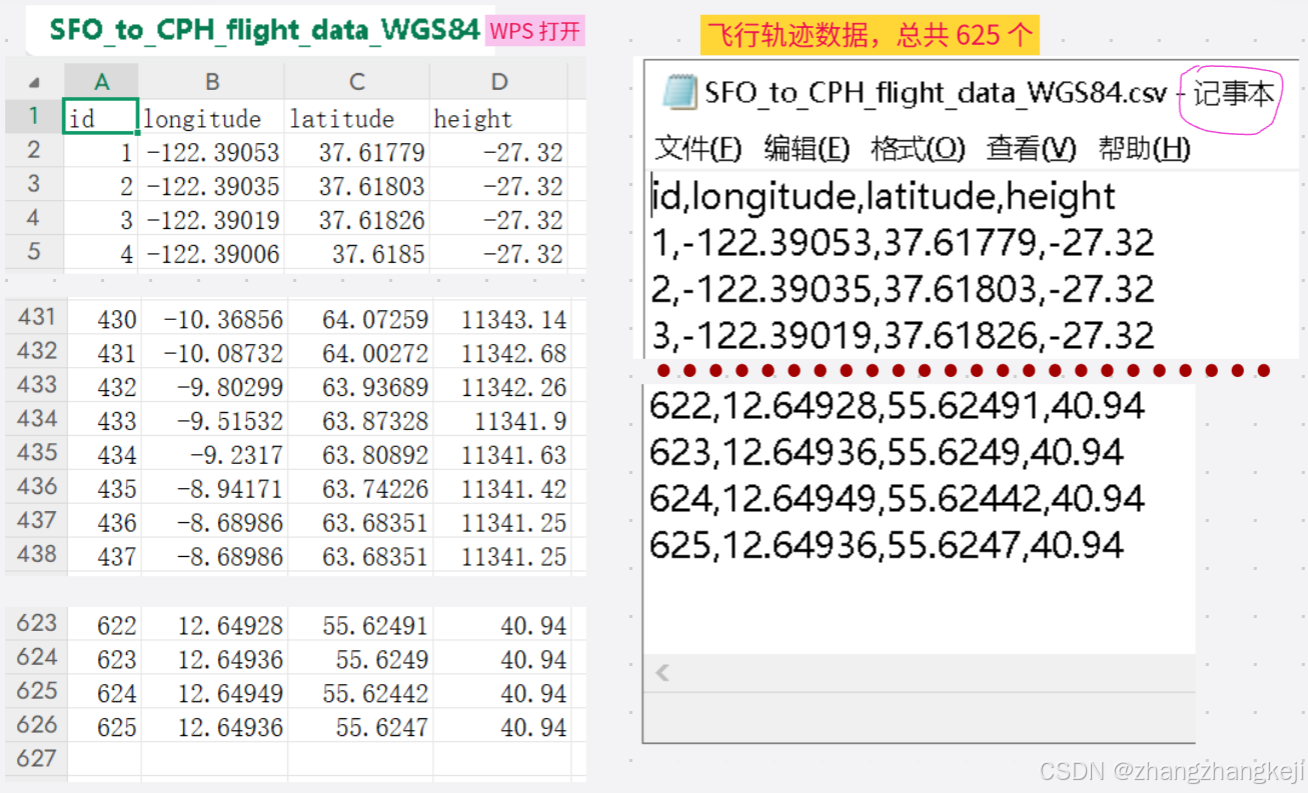Click cell with height 11341.9
The image size is (1308, 793).
click(499, 421)
